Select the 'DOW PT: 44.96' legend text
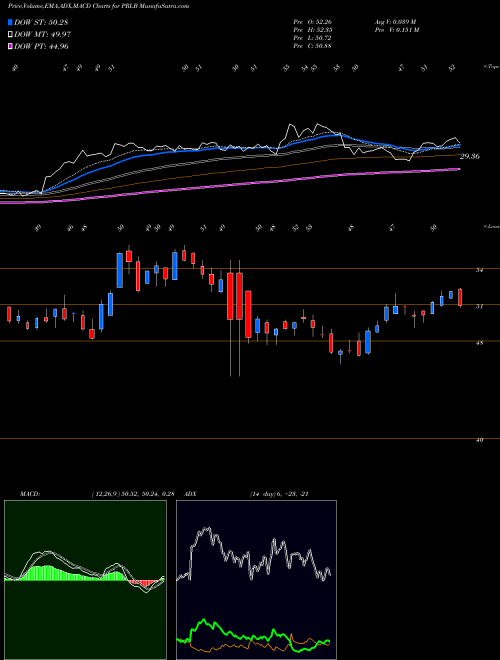500x660 pixels. tap(41, 46)
